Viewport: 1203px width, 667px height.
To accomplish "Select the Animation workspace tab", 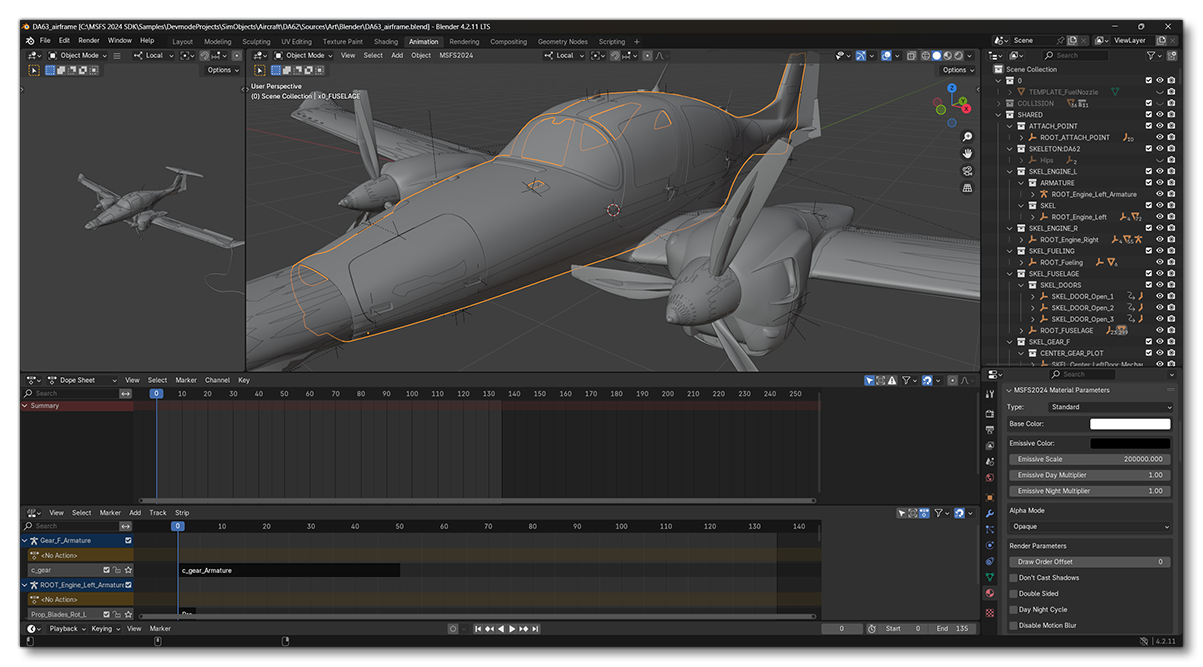I will tap(423, 42).
